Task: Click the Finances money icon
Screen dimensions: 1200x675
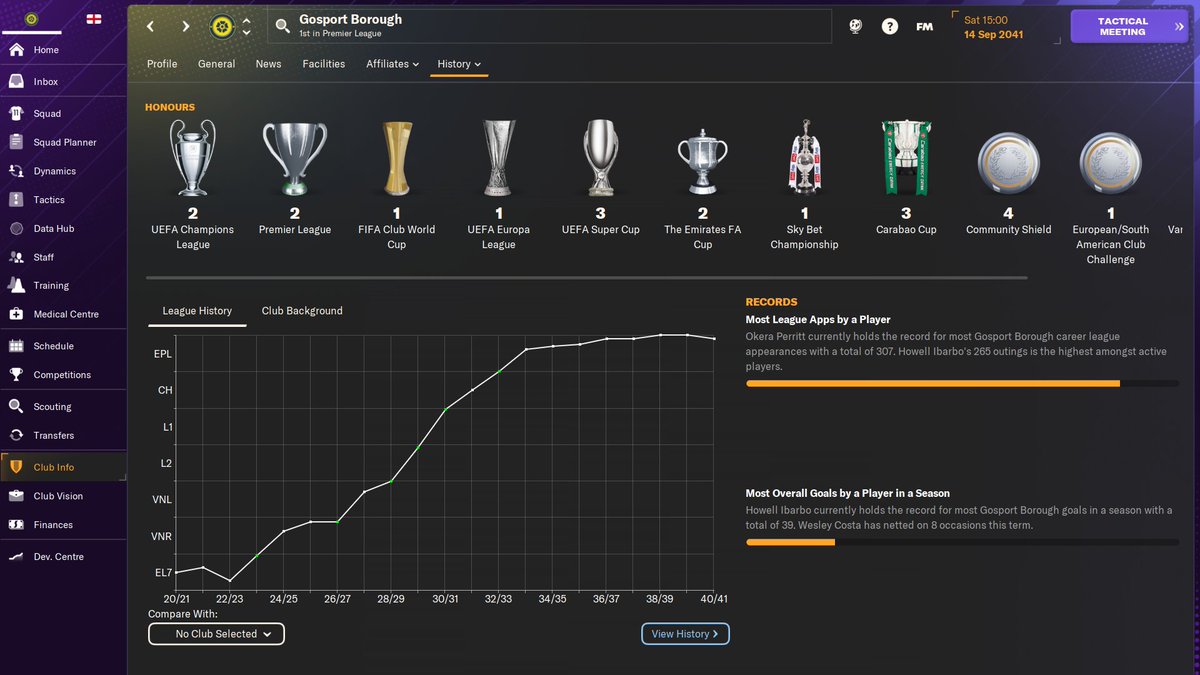Action: tap(16, 525)
